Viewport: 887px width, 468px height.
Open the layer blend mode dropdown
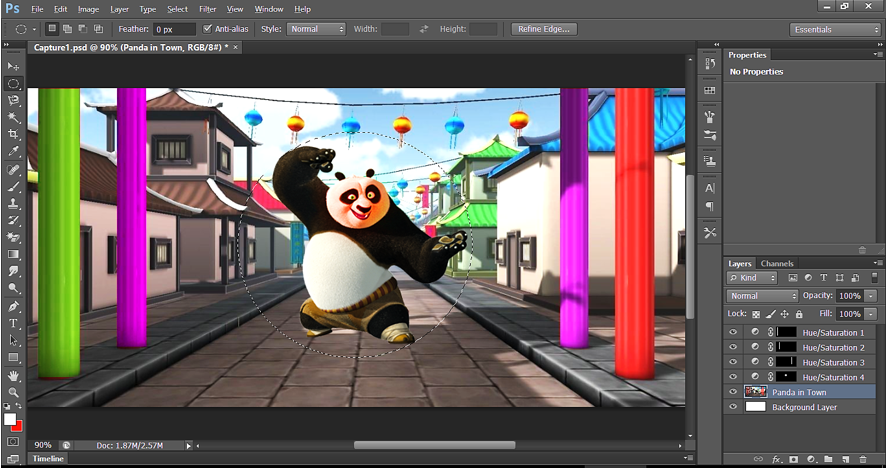click(762, 296)
